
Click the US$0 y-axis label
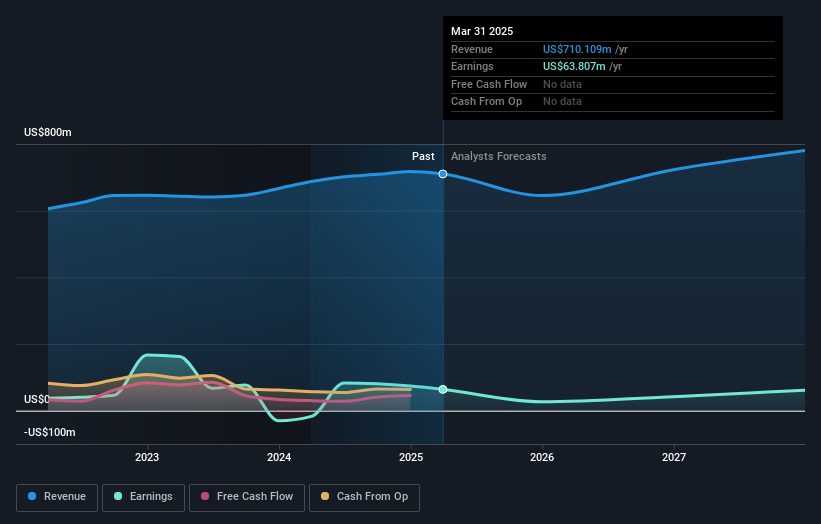pyautogui.click(x=37, y=399)
